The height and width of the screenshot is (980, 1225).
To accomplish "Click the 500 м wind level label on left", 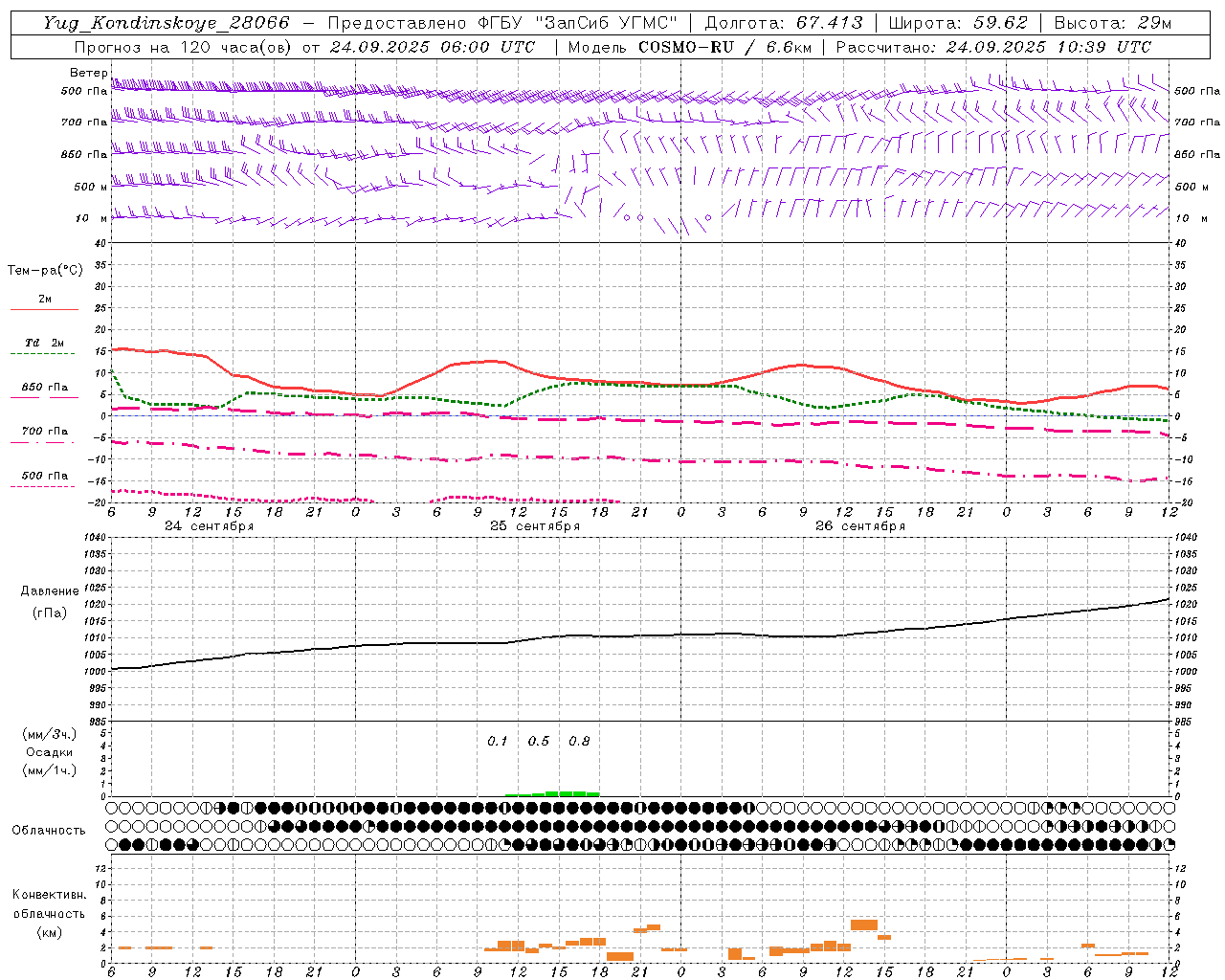I will (x=90, y=187).
